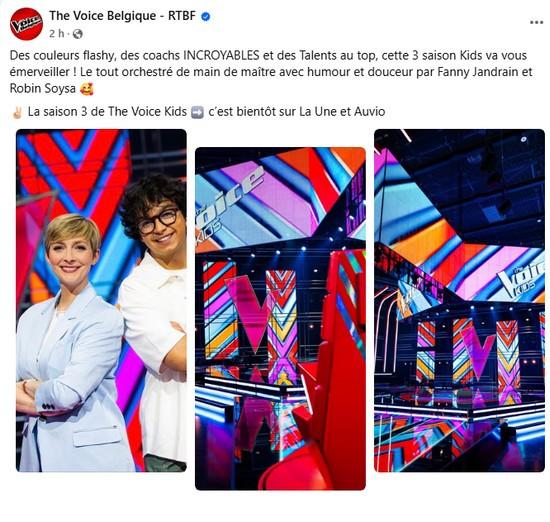This screenshot has width=550, height=522.
Task: Click The Voice Kids logo in middle photo
Action: [228, 200]
